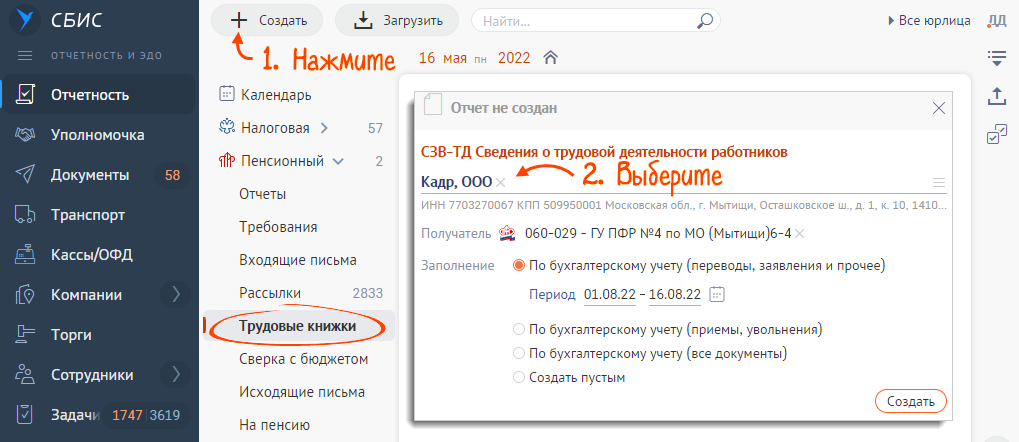
Task: Click the Создать button with plus
Action: 268,20
